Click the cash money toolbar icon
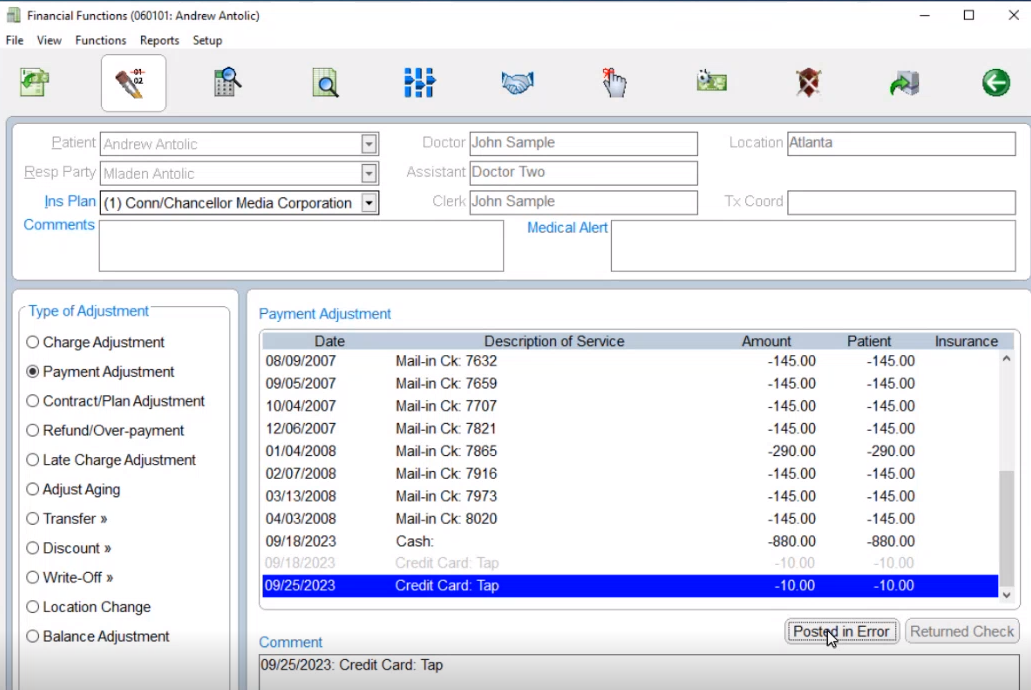Screen dimensions: 1031x690 tap(711, 83)
